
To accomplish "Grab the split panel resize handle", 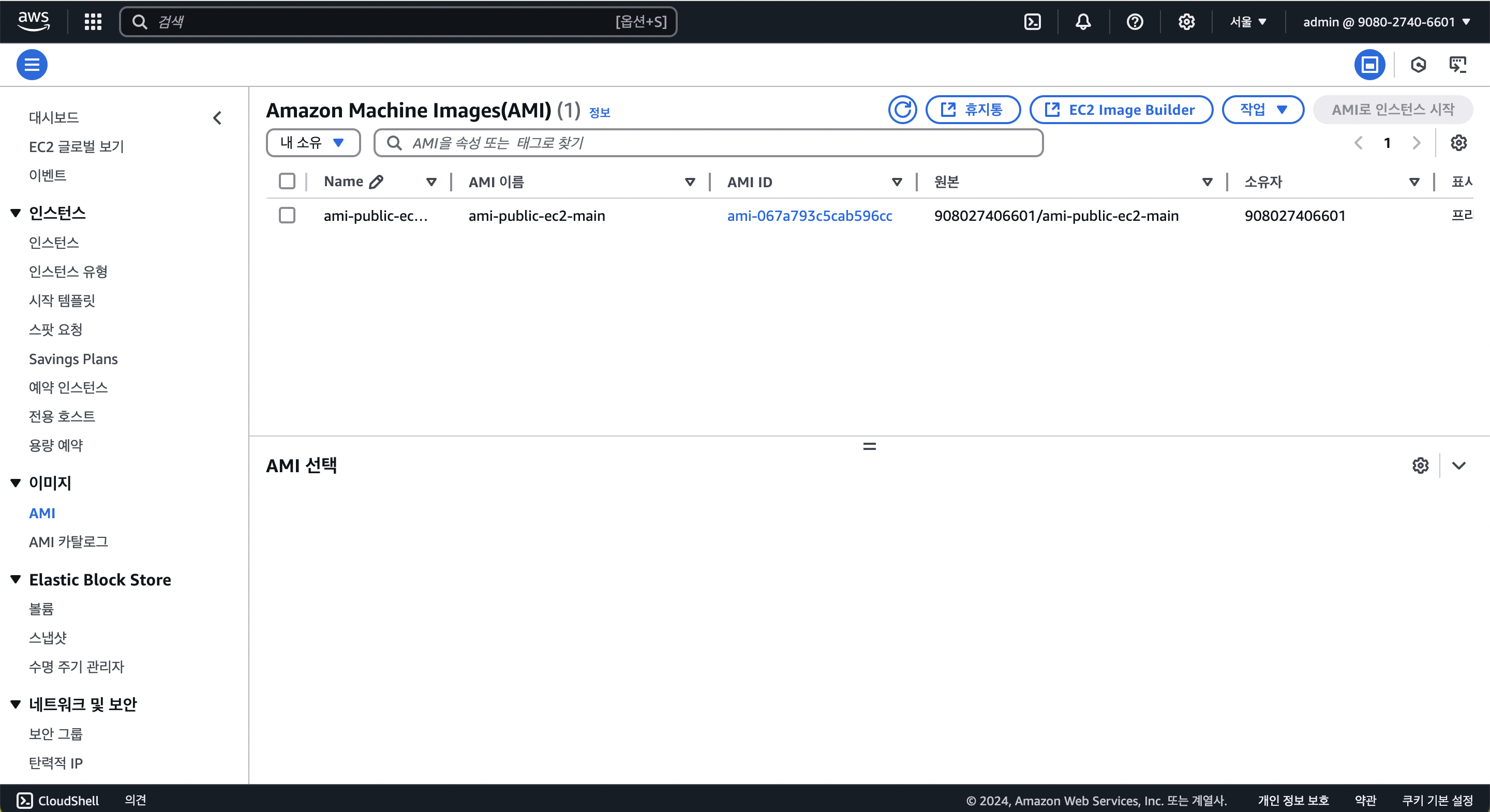I will [x=869, y=446].
